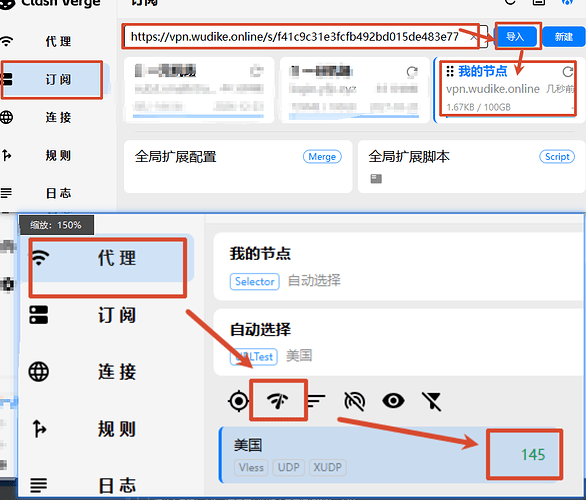Toggle the node filter with the crossed-funnel icon
The image size is (586, 500).
tap(432, 402)
